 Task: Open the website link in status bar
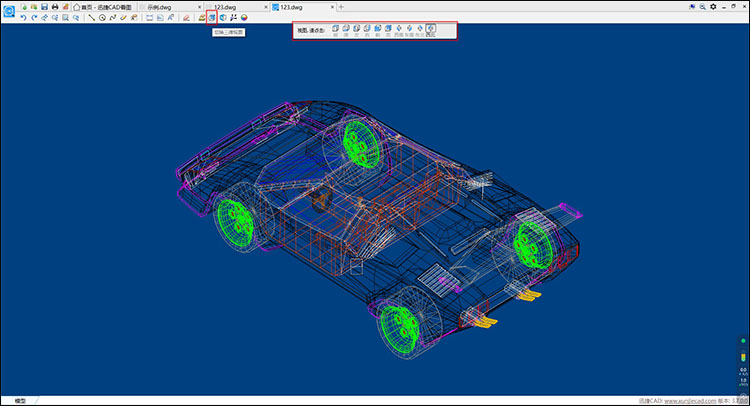690,401
